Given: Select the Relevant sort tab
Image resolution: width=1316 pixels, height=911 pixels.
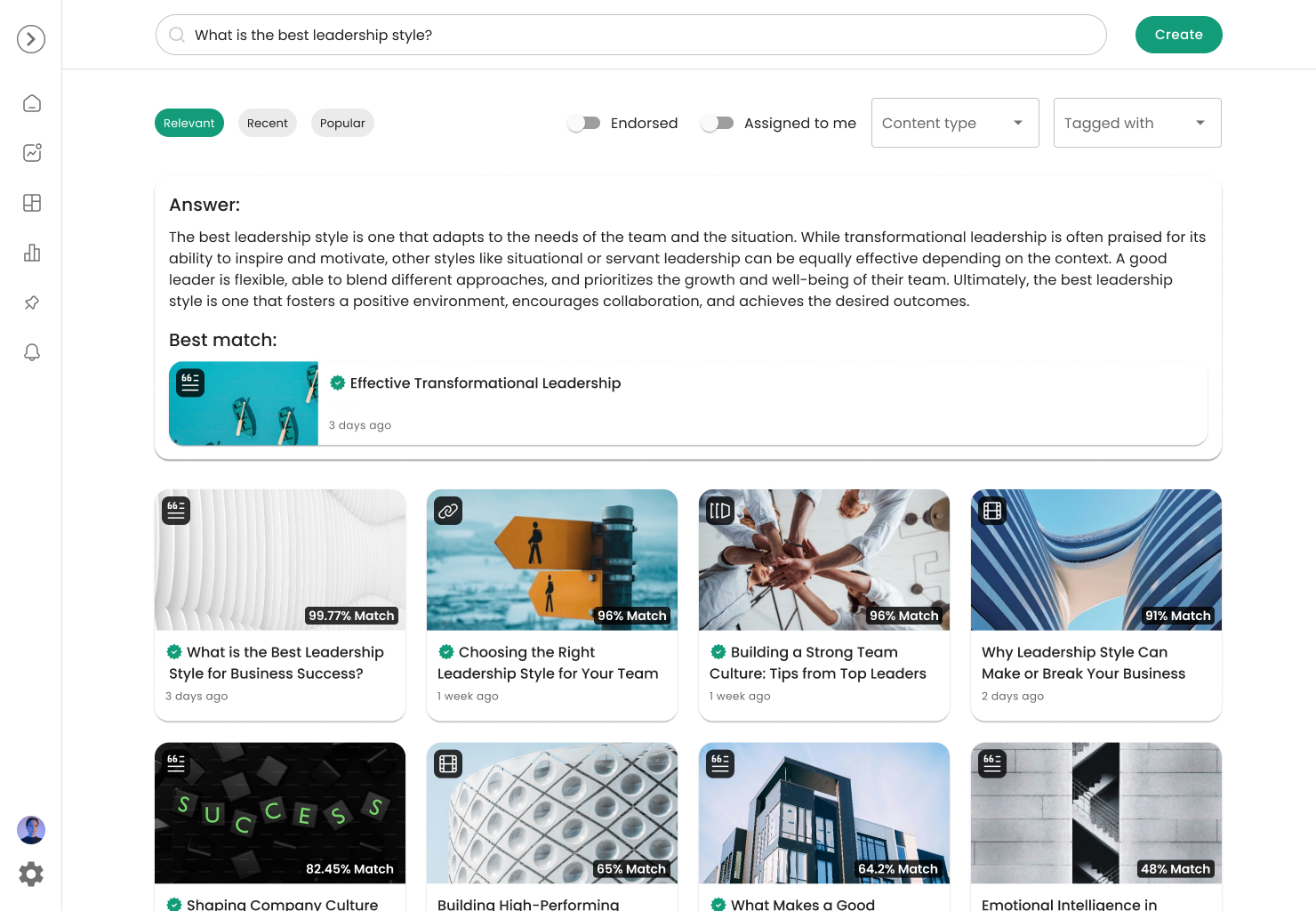Looking at the screenshot, I should click(x=189, y=123).
